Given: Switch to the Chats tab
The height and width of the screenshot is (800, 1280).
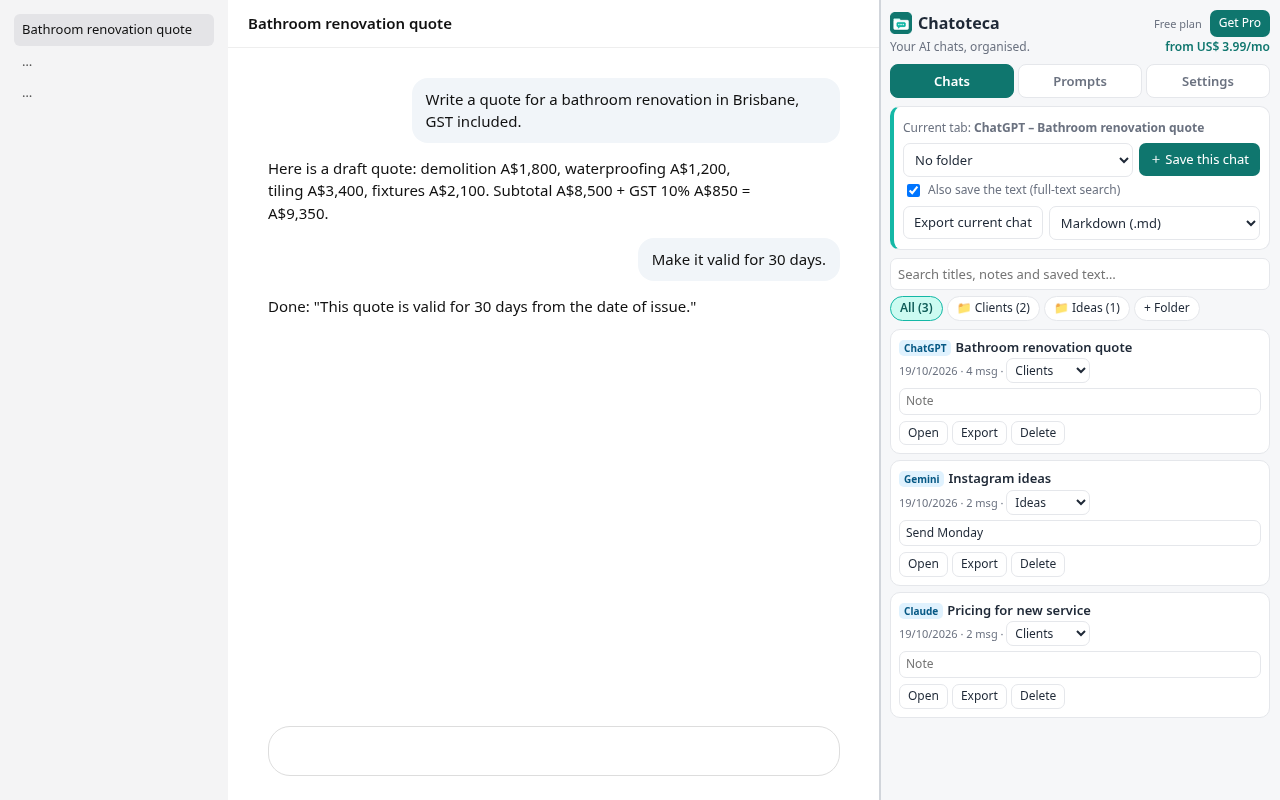Looking at the screenshot, I should pyautogui.click(x=952, y=81).
